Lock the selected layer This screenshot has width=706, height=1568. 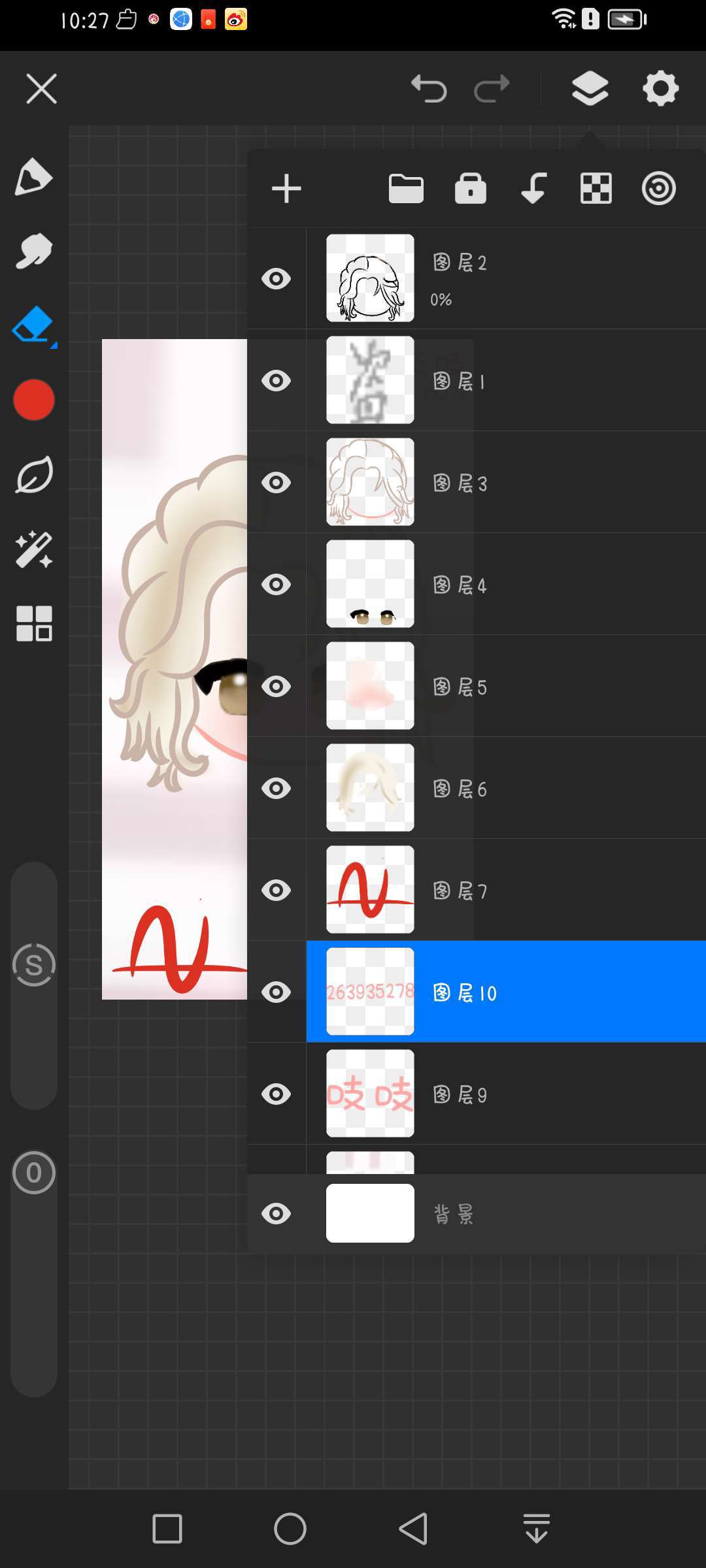click(x=470, y=189)
